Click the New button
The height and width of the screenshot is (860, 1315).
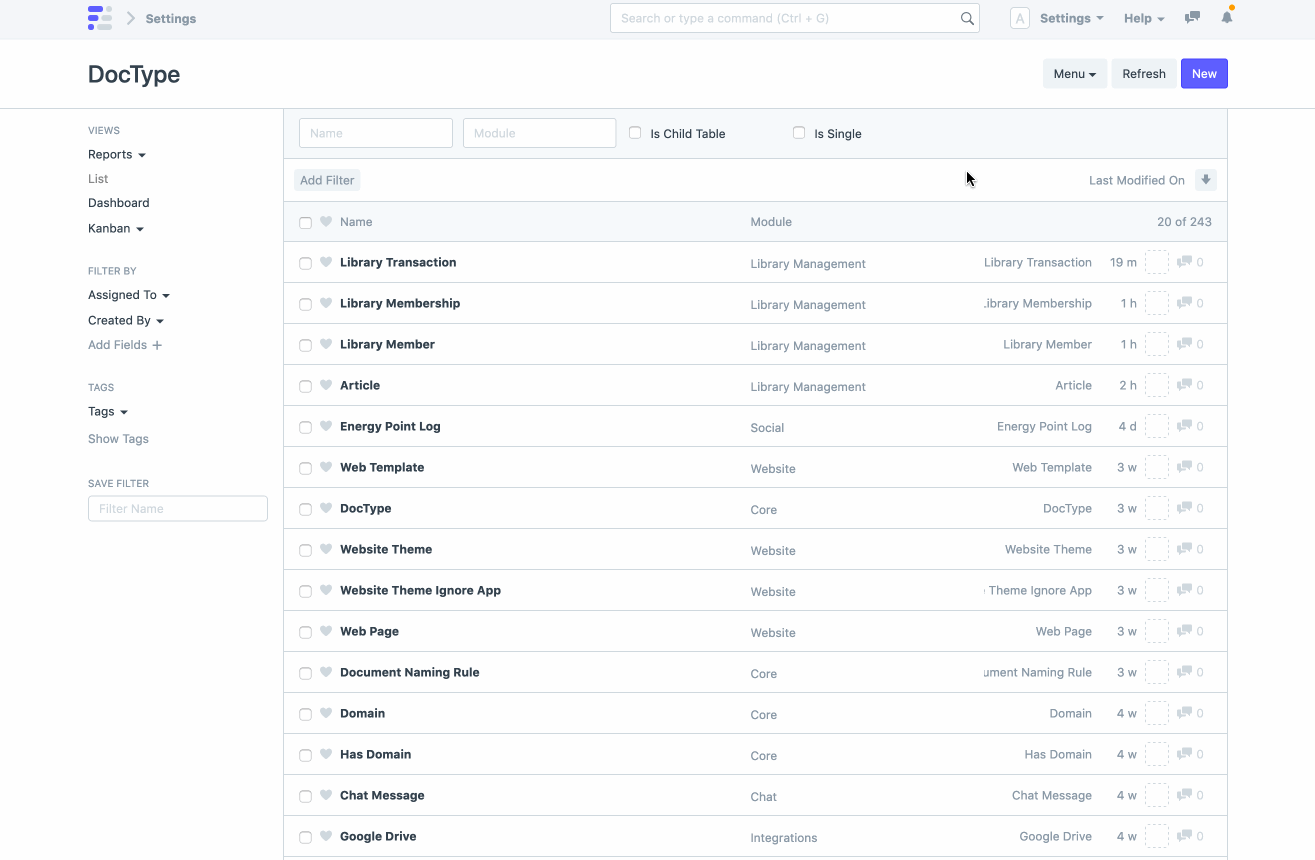1203,73
